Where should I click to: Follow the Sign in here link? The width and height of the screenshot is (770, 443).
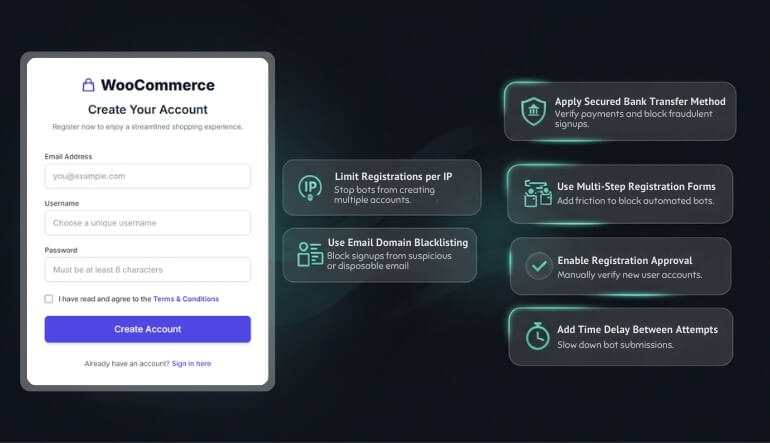(192, 363)
